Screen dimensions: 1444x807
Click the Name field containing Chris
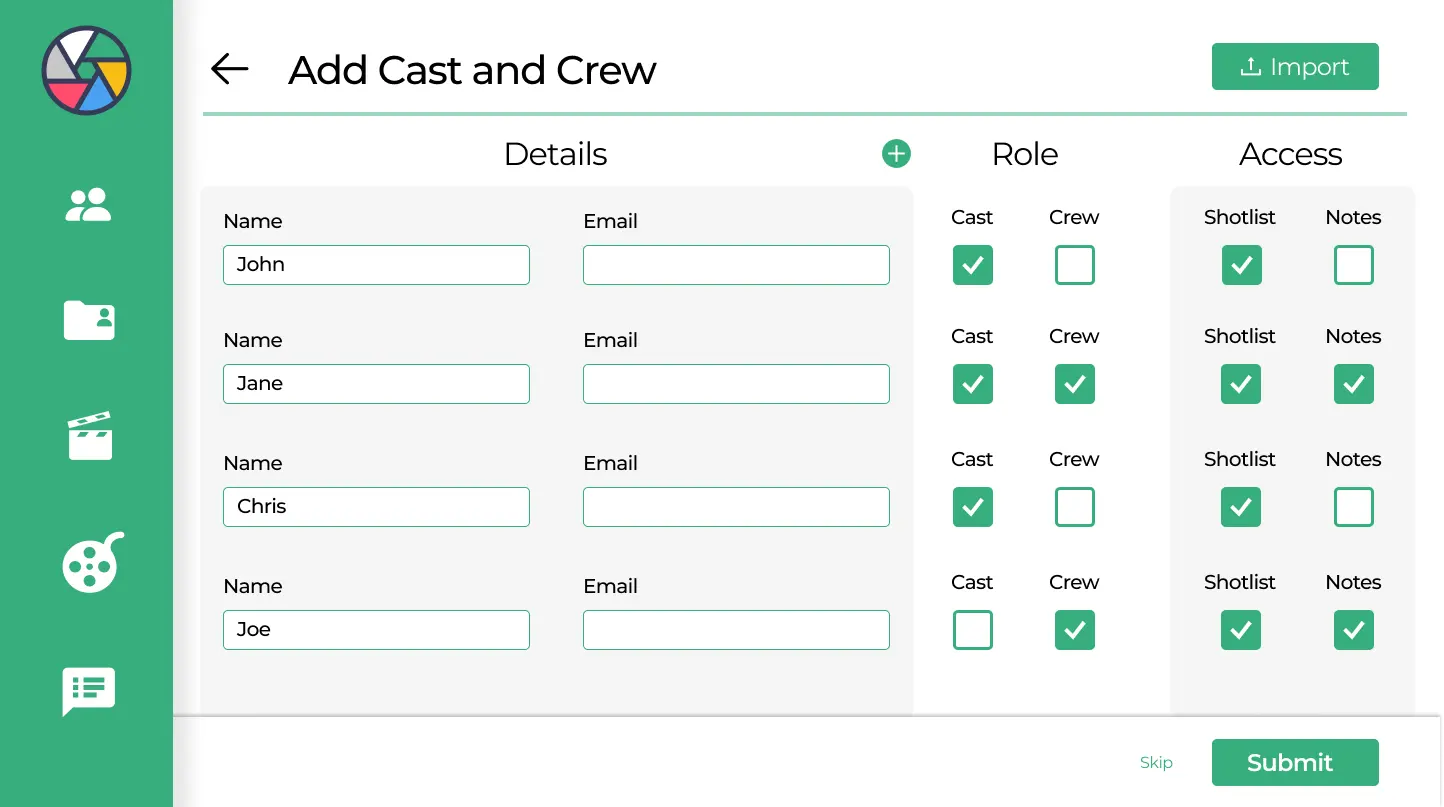click(376, 507)
